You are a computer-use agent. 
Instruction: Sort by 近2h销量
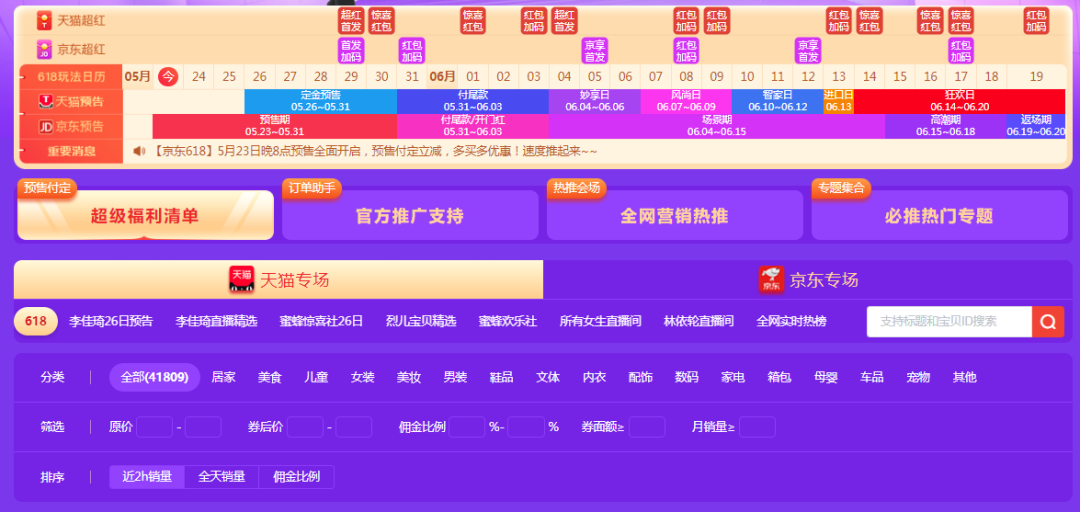pyautogui.click(x=147, y=477)
